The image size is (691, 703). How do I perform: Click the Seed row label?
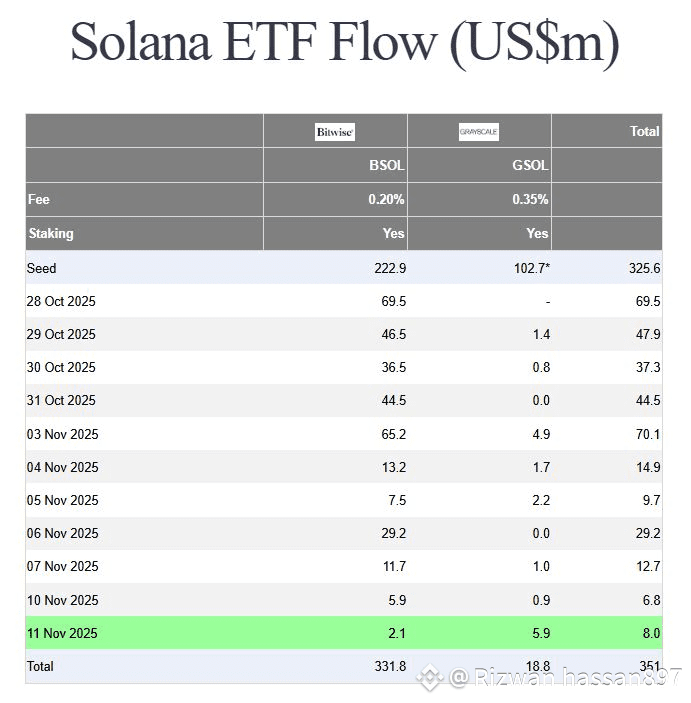[42, 268]
